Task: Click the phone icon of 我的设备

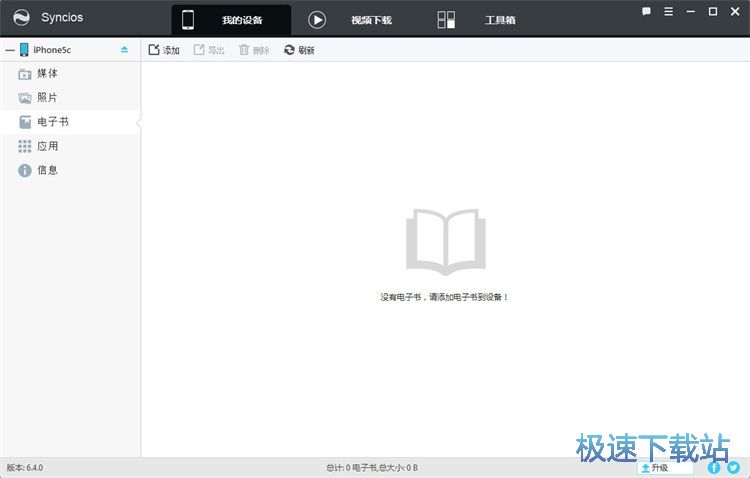Action: click(x=188, y=20)
